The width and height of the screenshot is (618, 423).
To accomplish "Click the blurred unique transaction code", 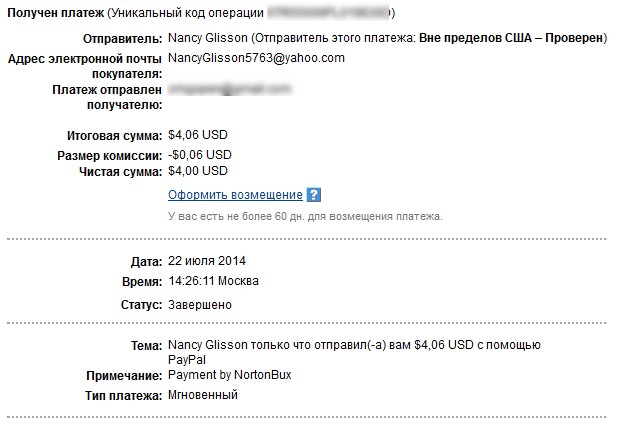I will click(328, 13).
